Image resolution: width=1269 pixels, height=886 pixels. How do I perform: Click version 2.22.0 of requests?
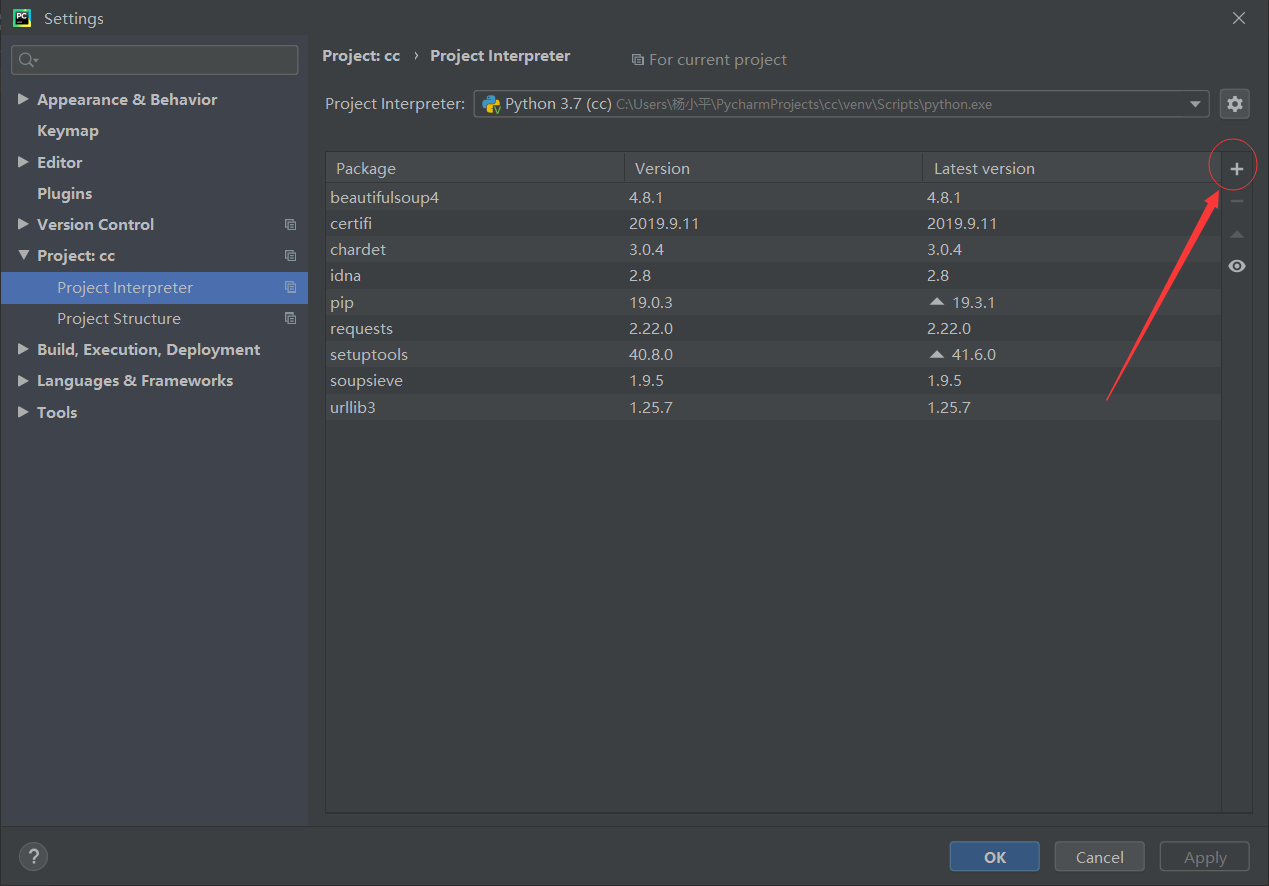[651, 328]
